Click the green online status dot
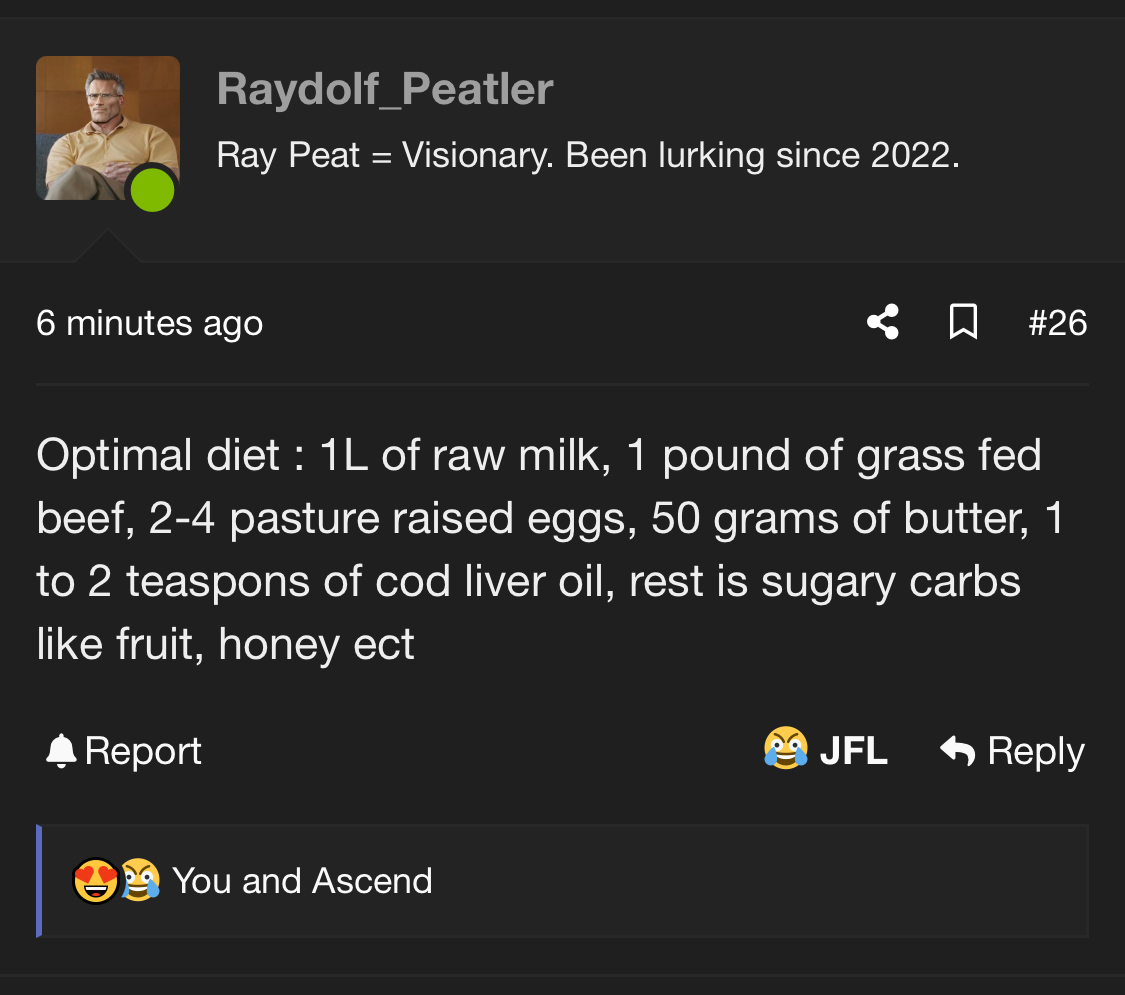1125x995 pixels. click(x=152, y=190)
